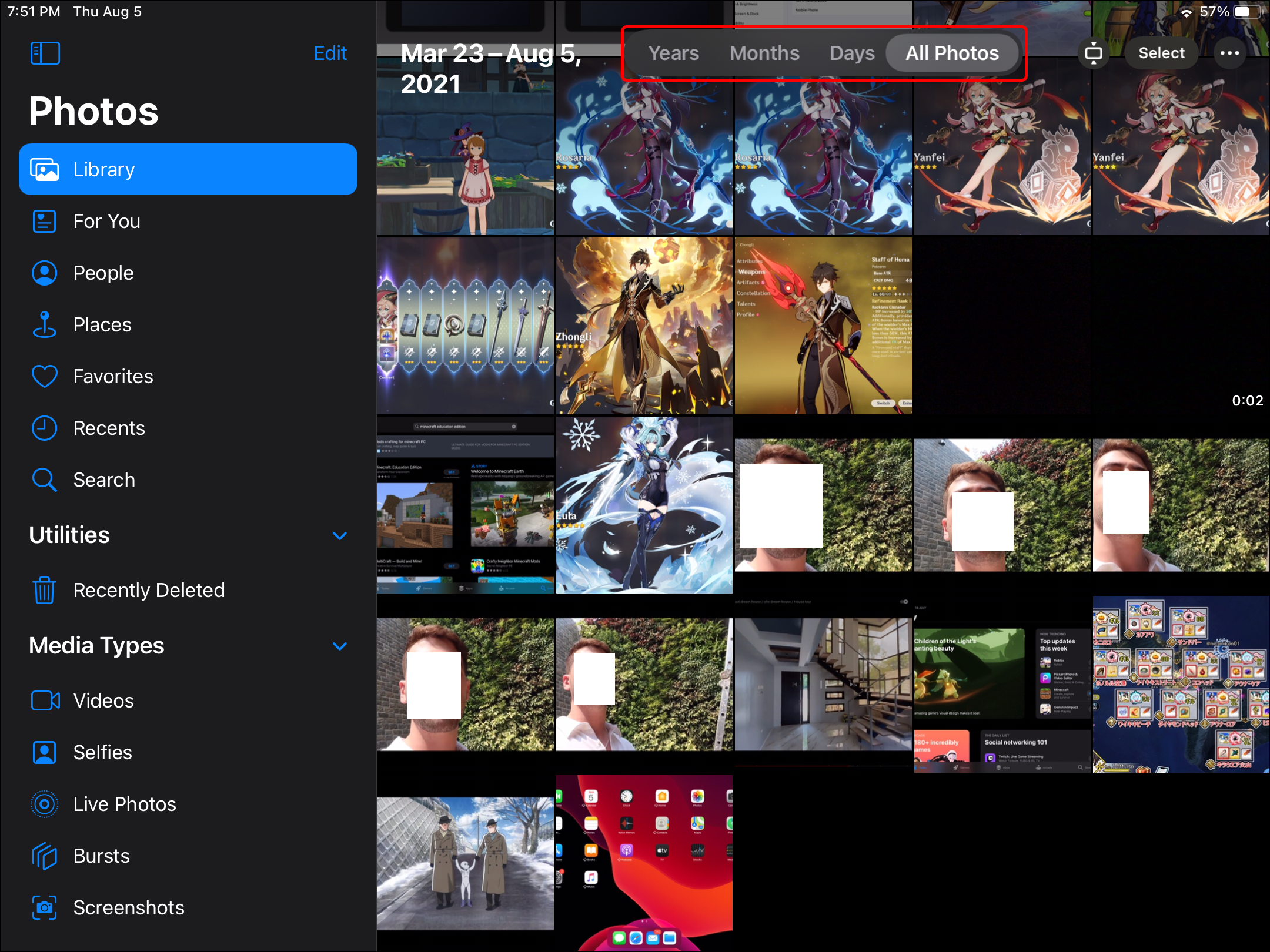1270x952 pixels.
Task: Switch view to Years
Action: (673, 53)
